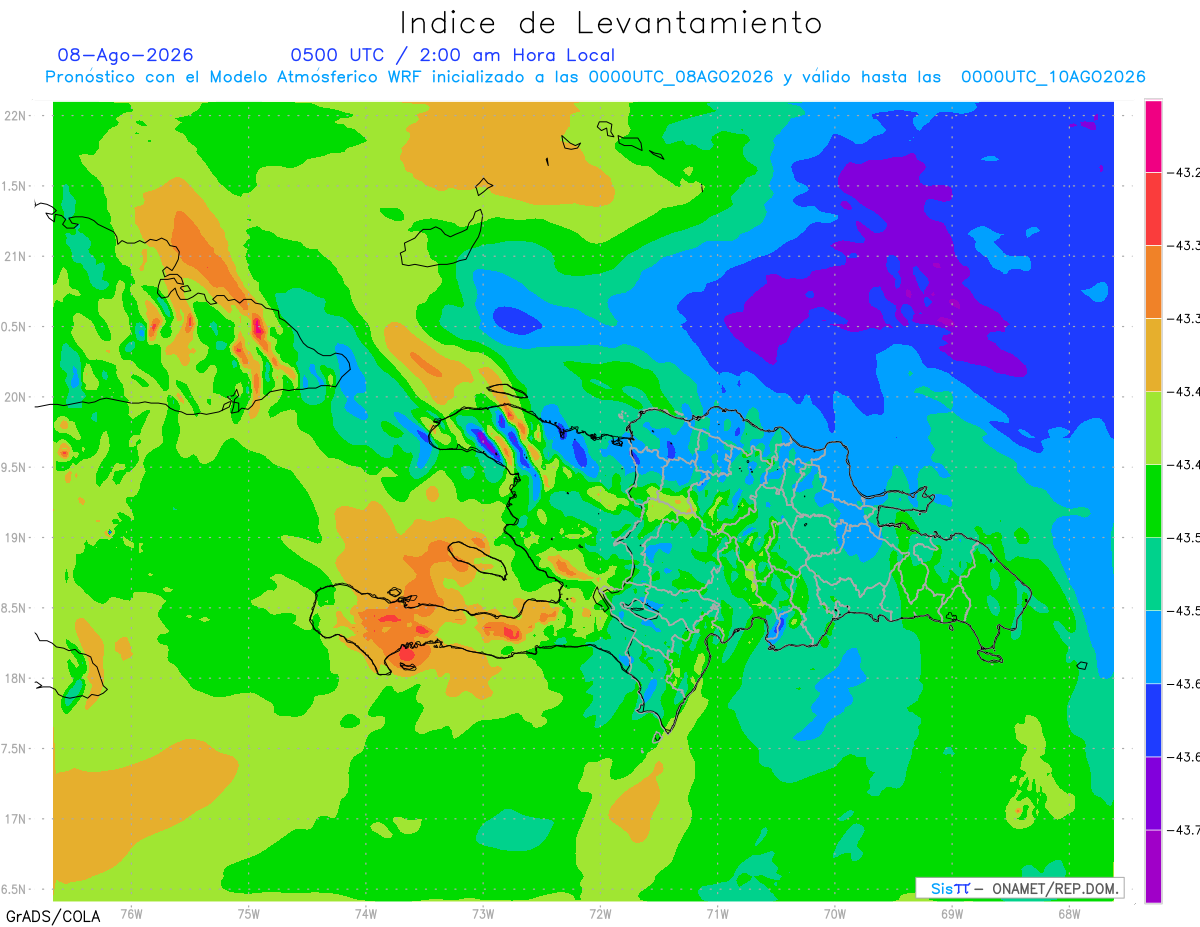Pick the yellow-green color bar swatch
1200x927 pixels.
[1153, 427]
